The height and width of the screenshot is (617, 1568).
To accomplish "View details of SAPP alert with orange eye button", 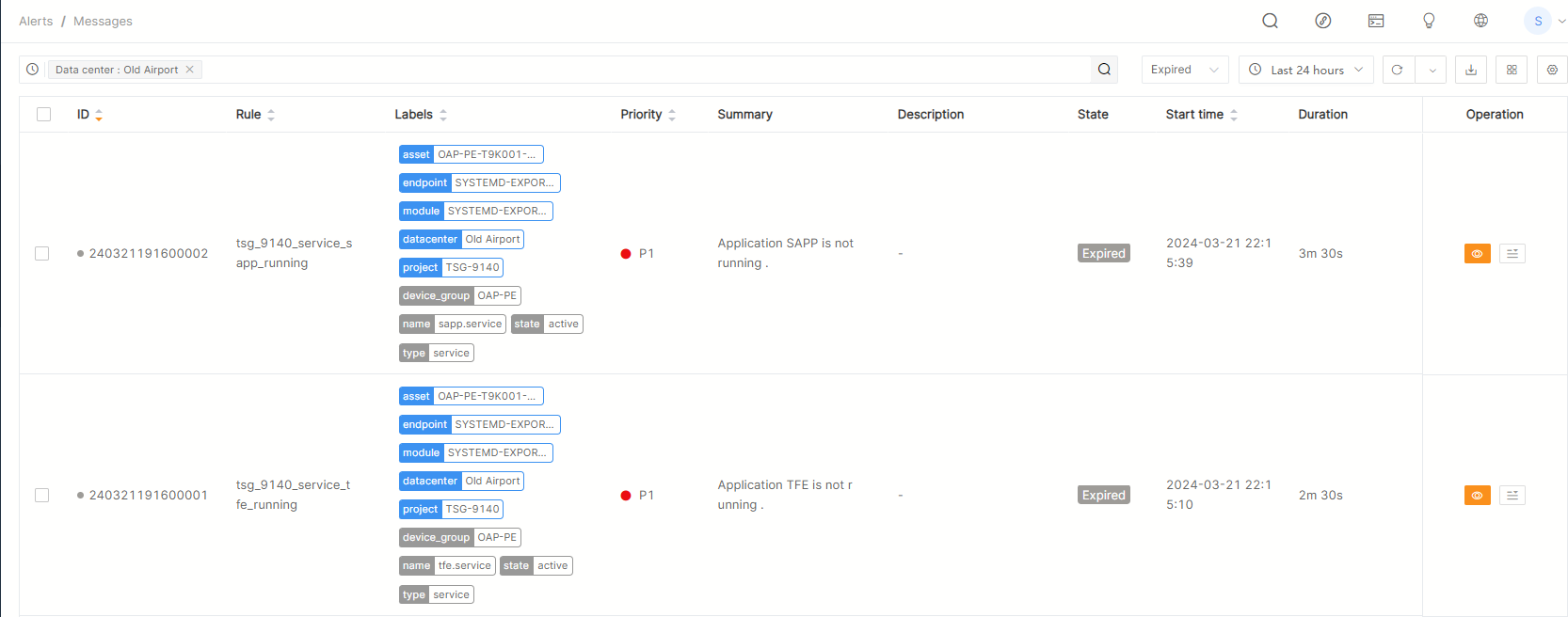I will (1477, 254).
